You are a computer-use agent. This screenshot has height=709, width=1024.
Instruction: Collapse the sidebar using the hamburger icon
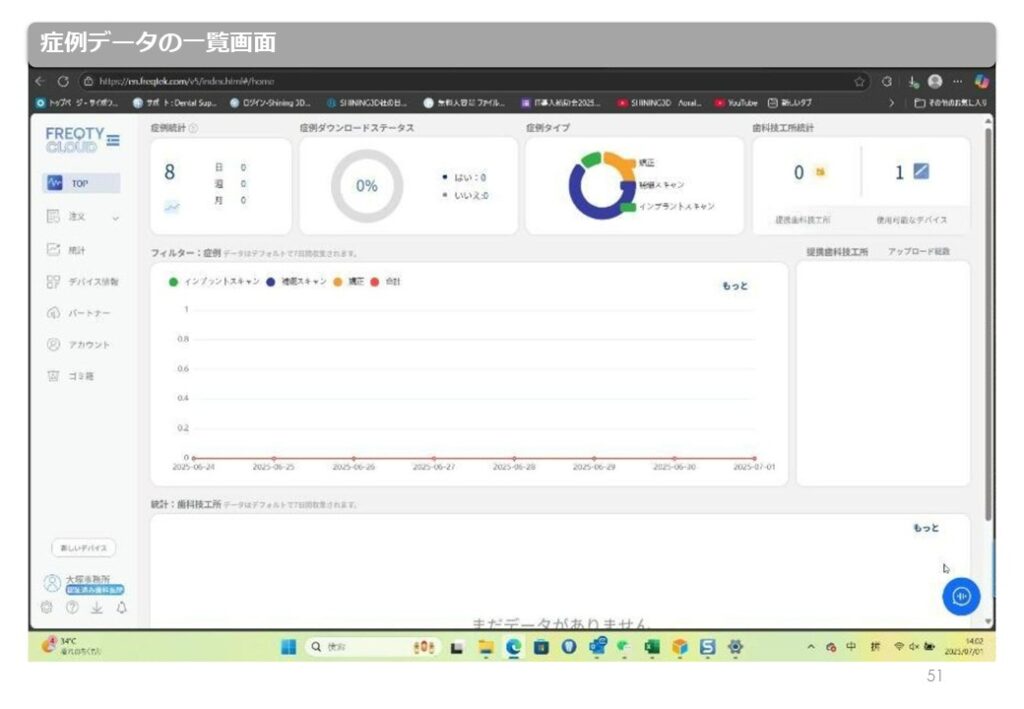(113, 139)
